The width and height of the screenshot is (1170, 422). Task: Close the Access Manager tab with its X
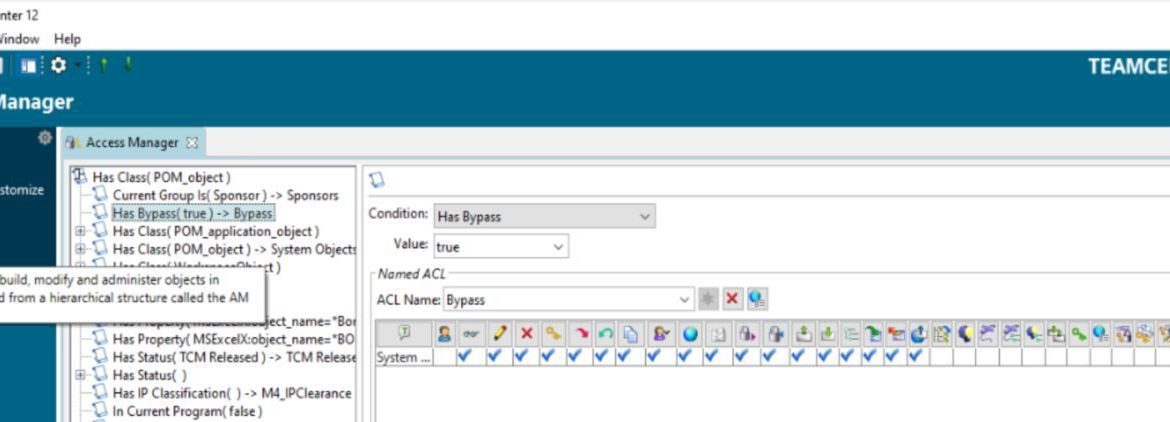pos(192,142)
